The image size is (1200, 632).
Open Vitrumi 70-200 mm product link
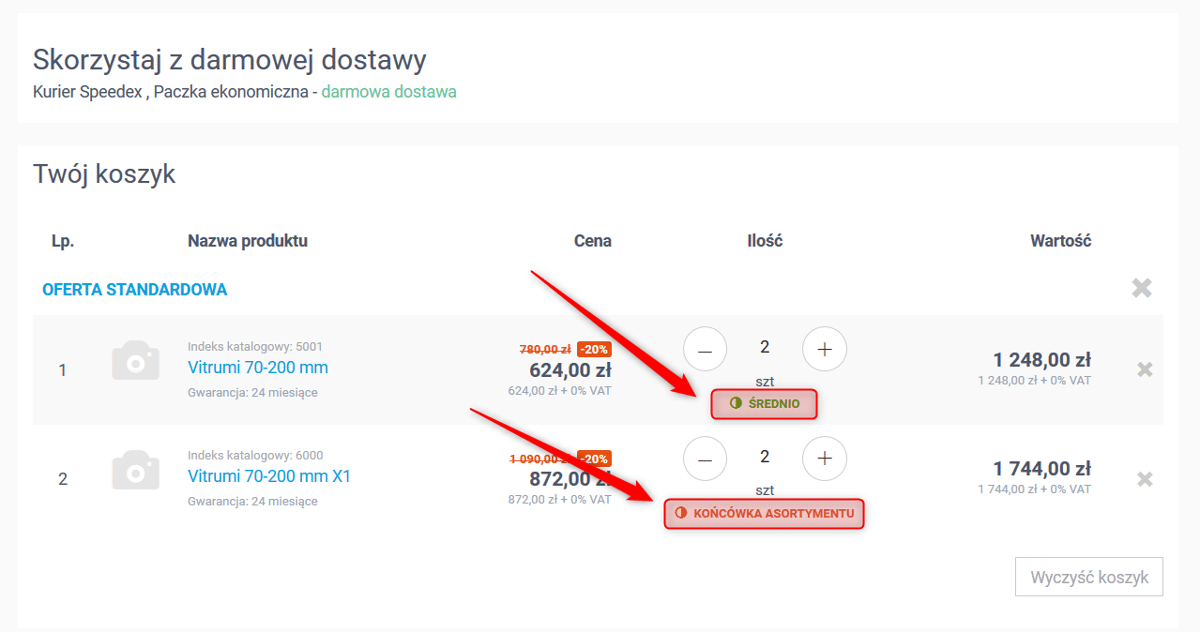pyautogui.click(x=258, y=367)
